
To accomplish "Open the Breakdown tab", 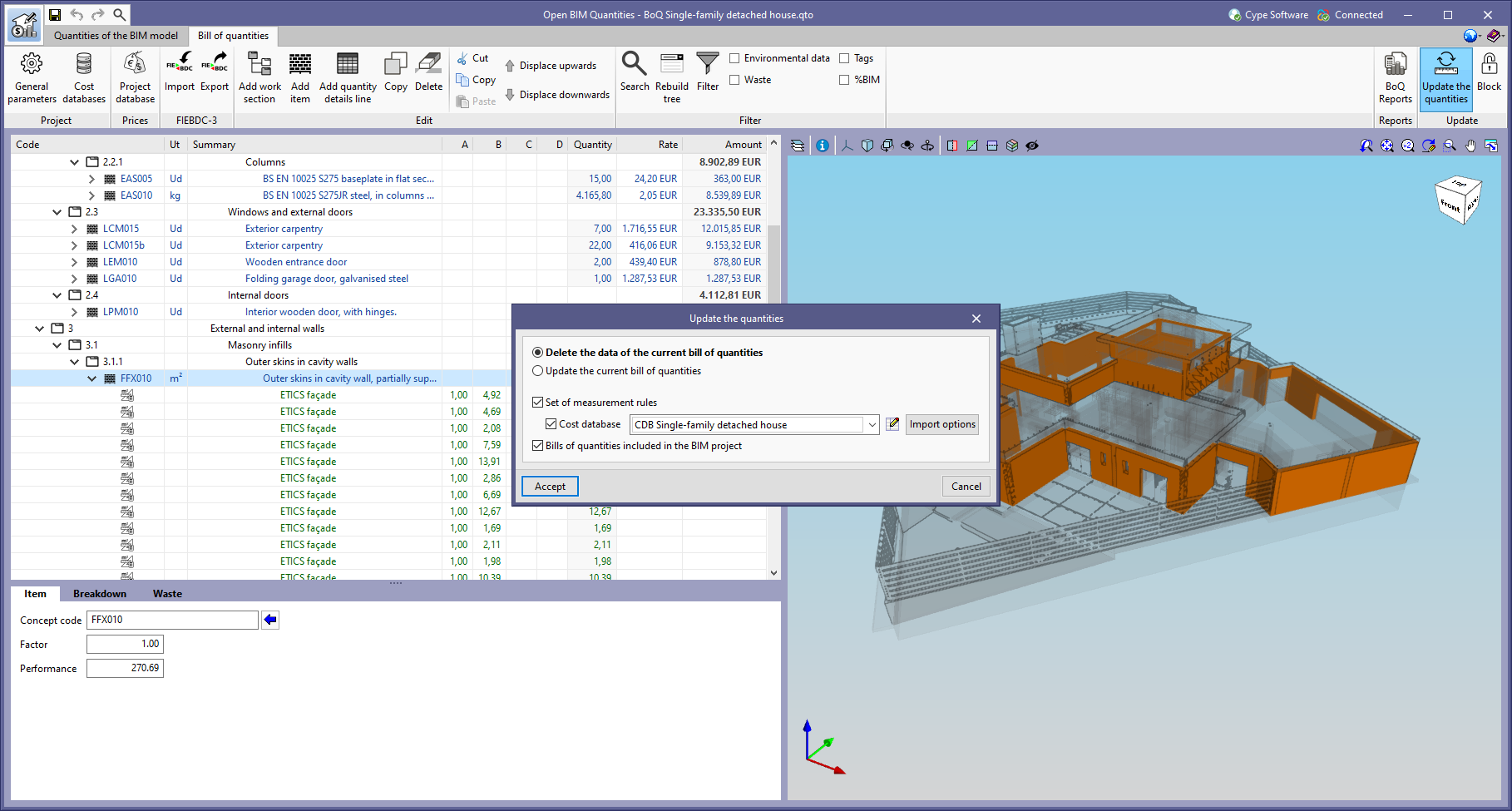I will tap(99, 593).
